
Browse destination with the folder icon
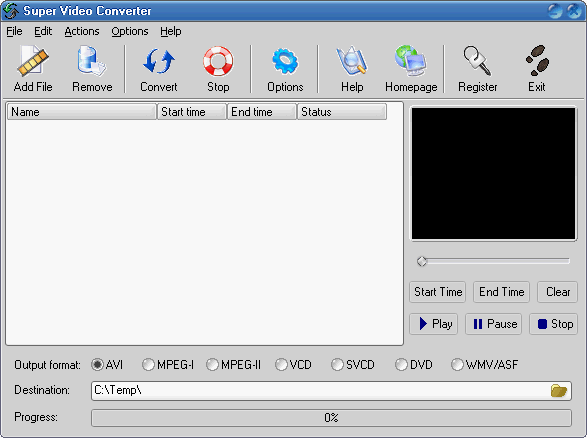tap(559, 390)
